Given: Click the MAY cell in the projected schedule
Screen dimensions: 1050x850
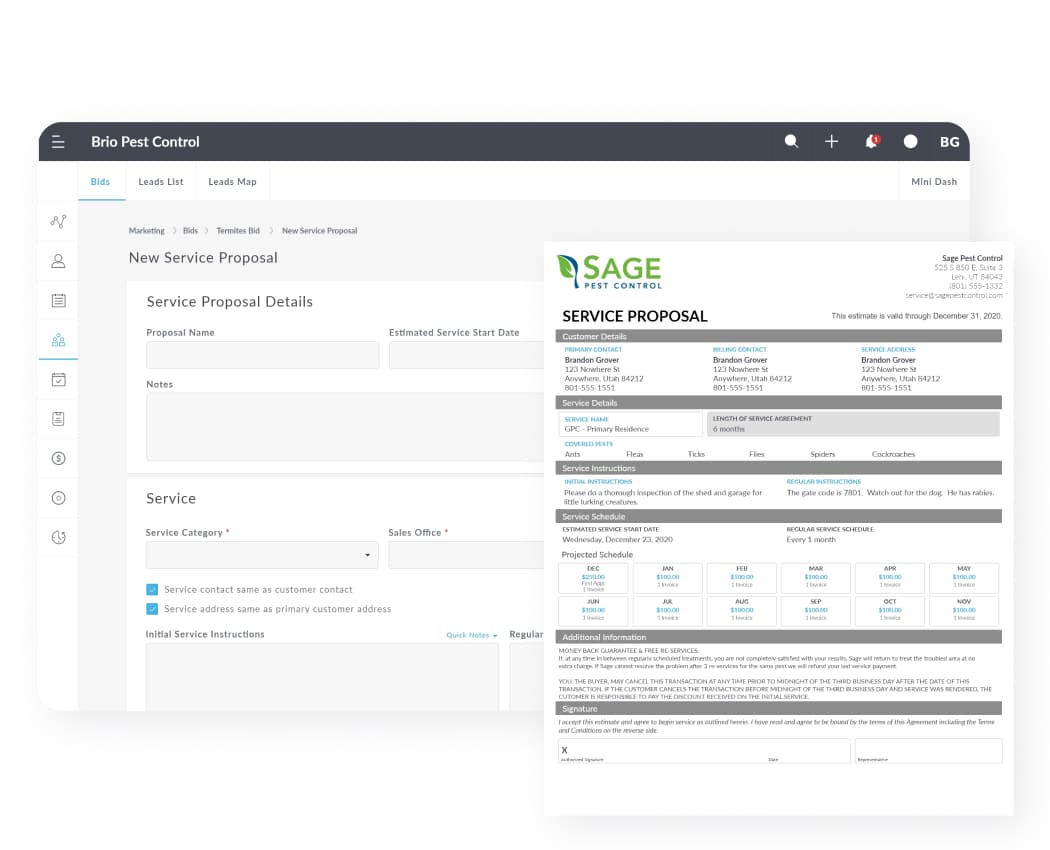Looking at the screenshot, I should click(x=964, y=578).
